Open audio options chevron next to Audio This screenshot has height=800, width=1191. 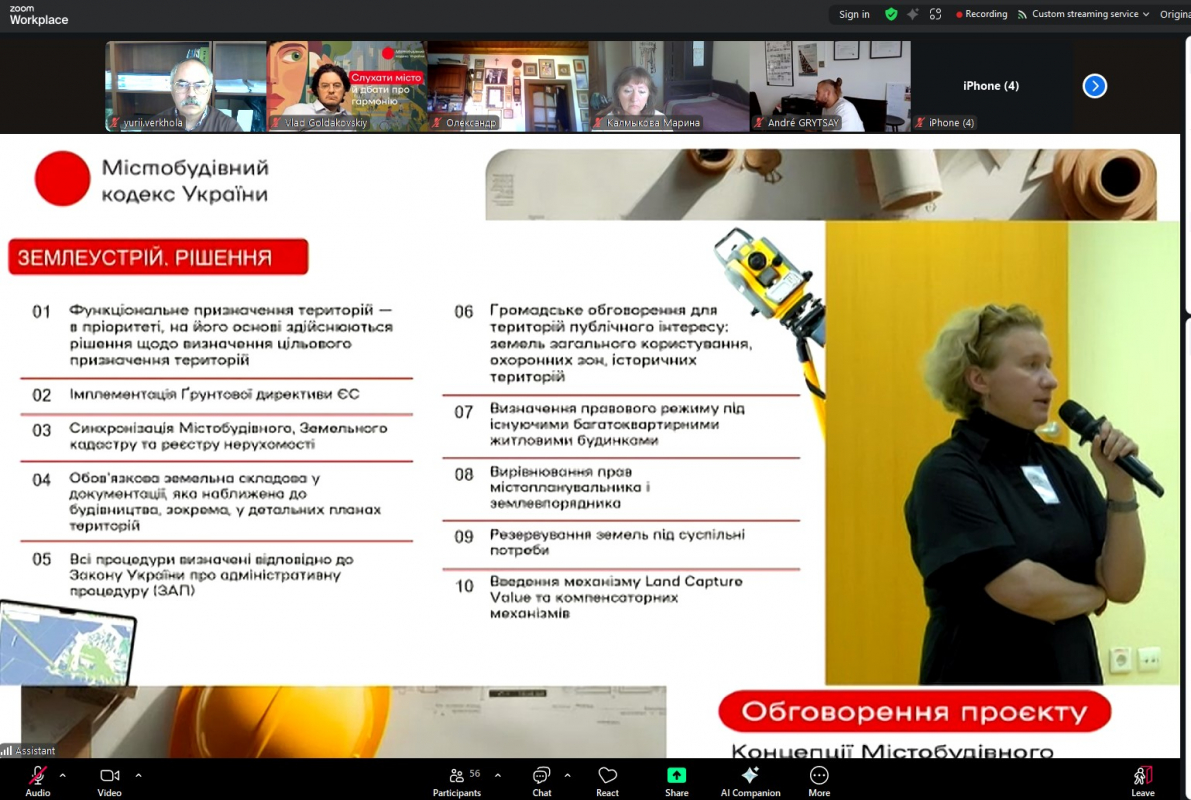click(x=62, y=774)
